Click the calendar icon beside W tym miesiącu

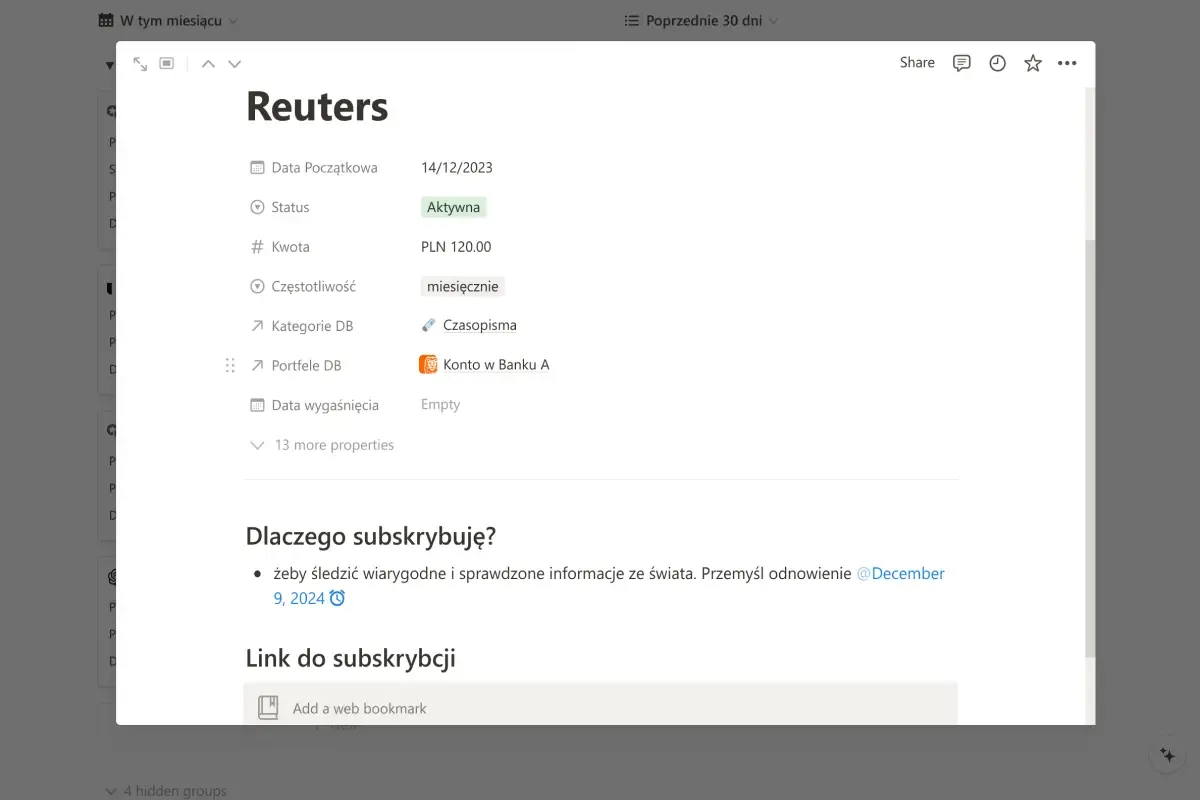point(106,20)
